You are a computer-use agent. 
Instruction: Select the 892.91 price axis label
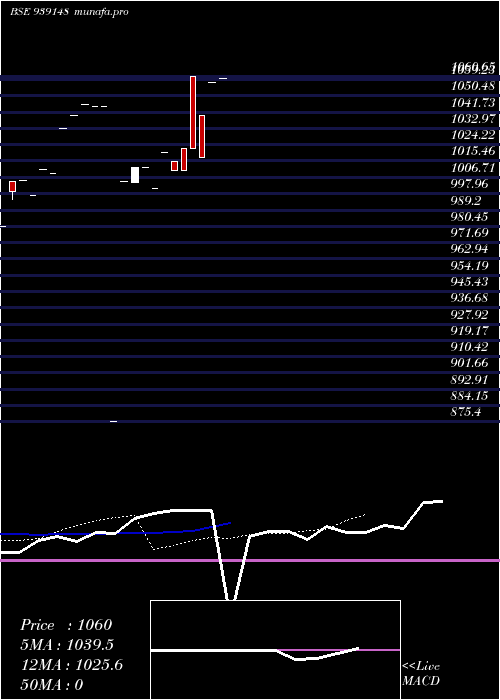pos(470,379)
